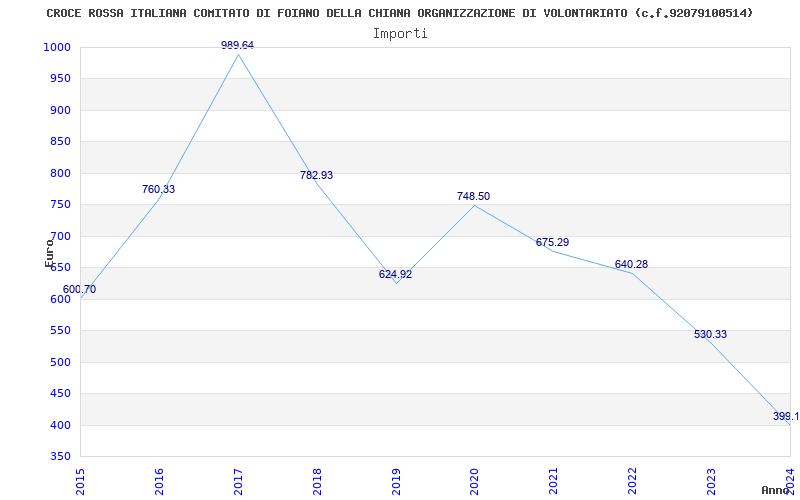Click the x-axis year 2020
This screenshot has width=800, height=500.
[x=474, y=482]
